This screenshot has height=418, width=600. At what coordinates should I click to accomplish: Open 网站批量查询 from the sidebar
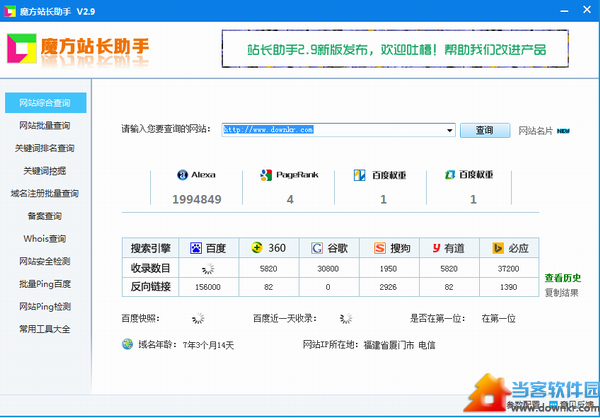click(45, 126)
